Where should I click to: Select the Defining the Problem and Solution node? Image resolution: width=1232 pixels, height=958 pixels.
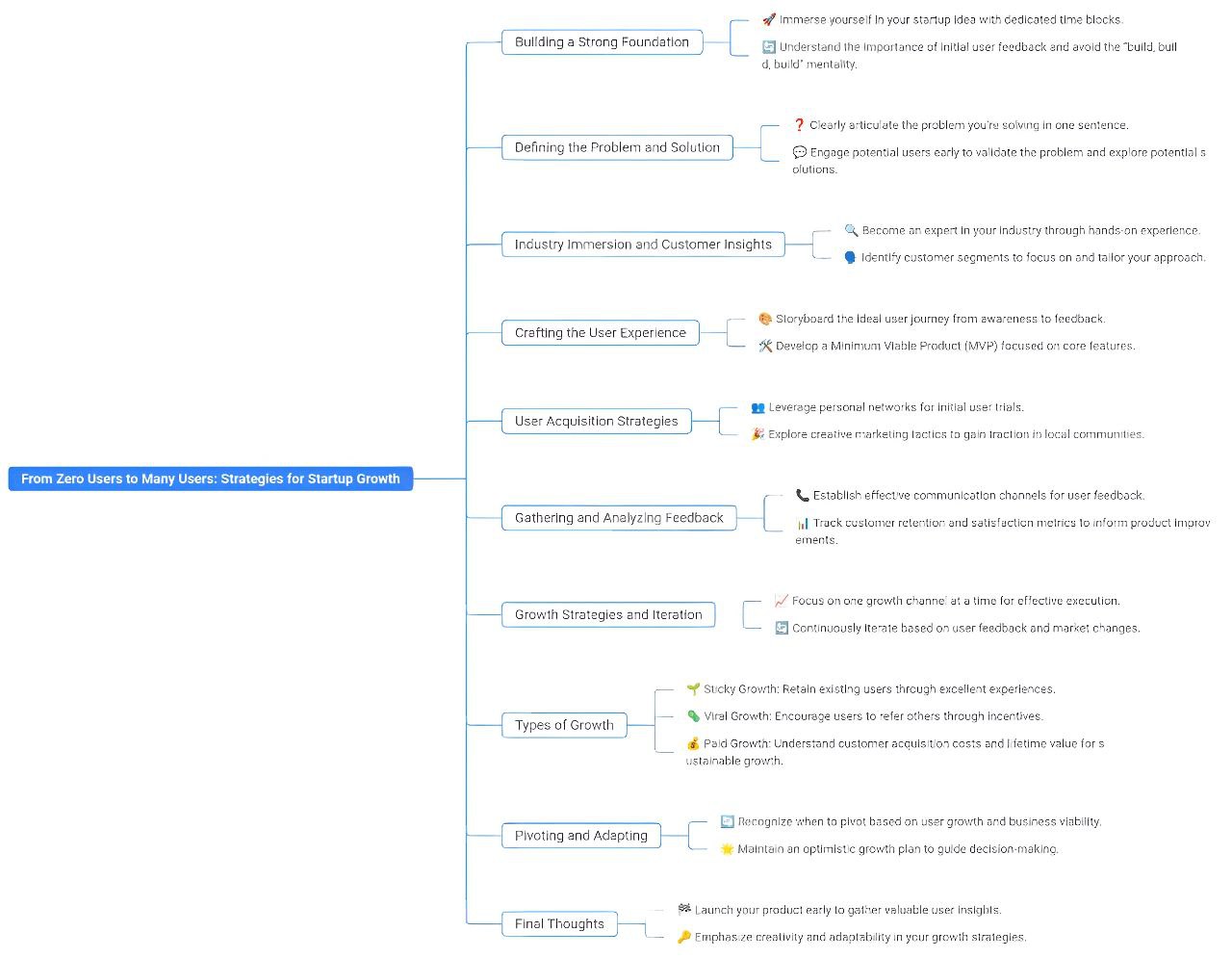pos(617,147)
